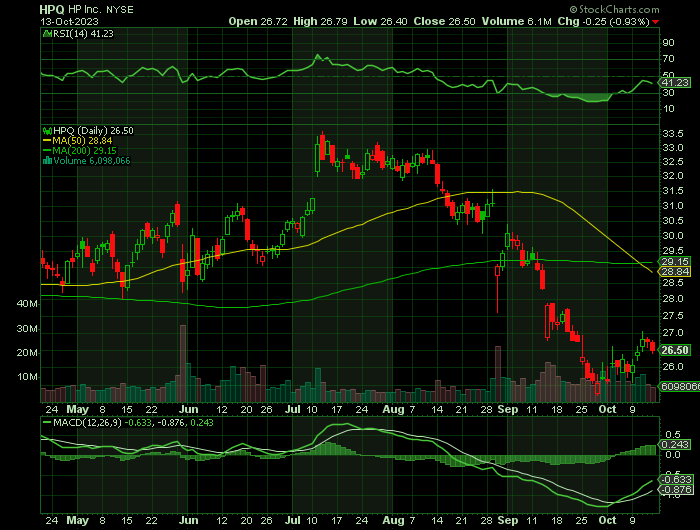Click the tall volume spike bar near June
Screen dimensions: 700x530
[x=183, y=363]
